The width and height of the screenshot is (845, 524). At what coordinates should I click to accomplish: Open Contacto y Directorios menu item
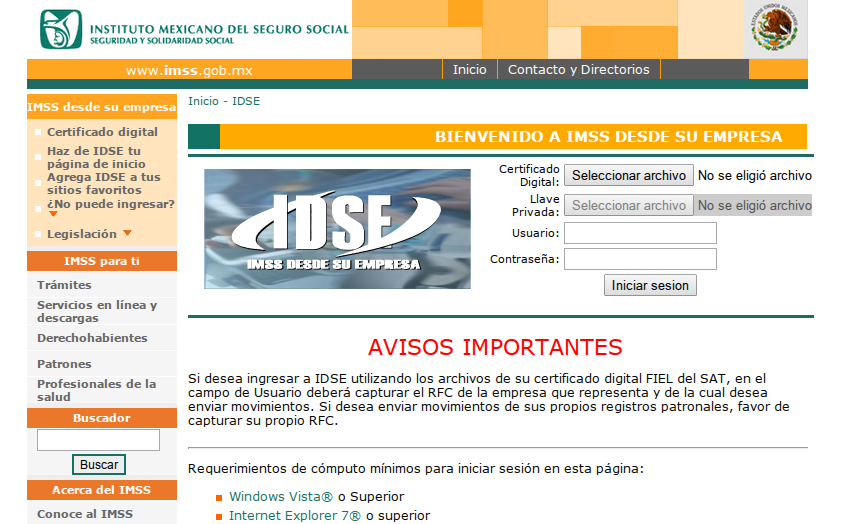pyautogui.click(x=579, y=70)
